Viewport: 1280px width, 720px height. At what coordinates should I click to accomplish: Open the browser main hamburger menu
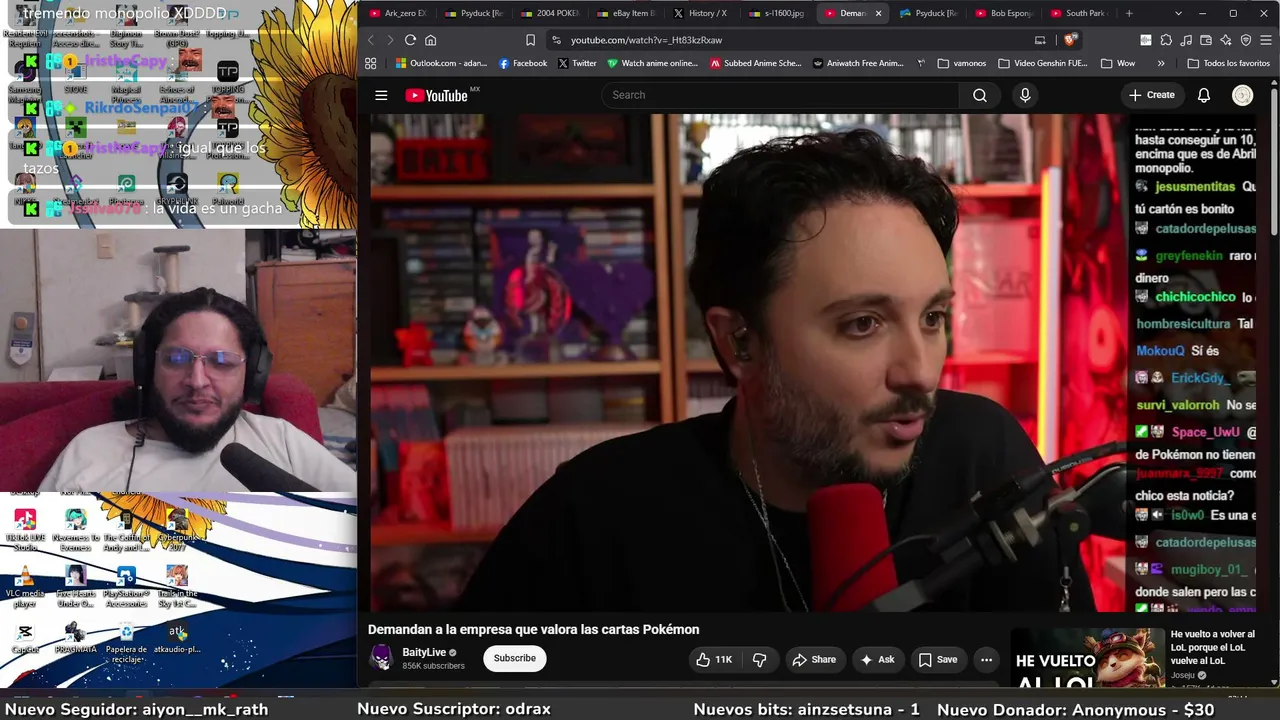pos(1266,40)
